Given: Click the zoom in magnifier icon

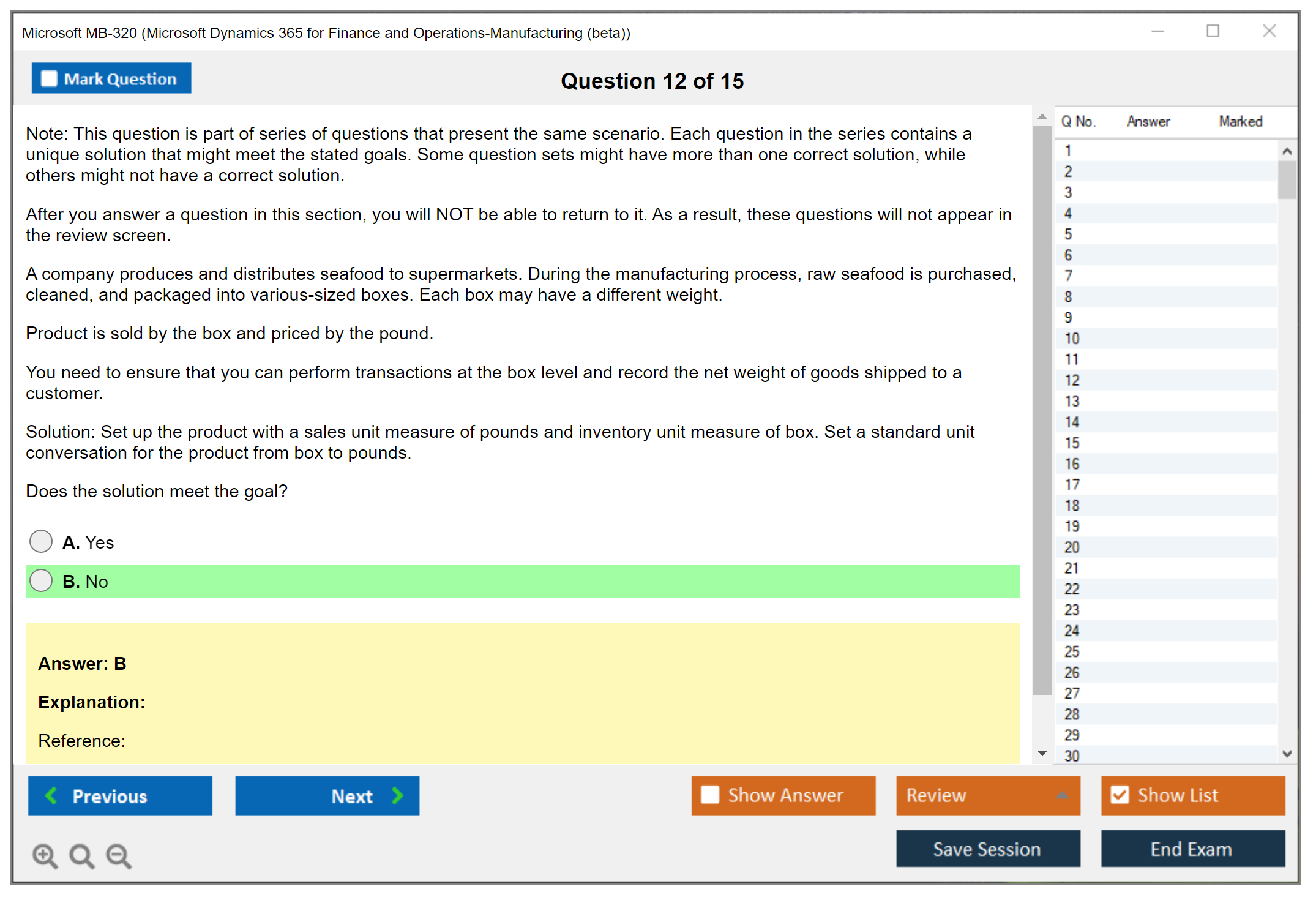Looking at the screenshot, I should (x=45, y=855).
